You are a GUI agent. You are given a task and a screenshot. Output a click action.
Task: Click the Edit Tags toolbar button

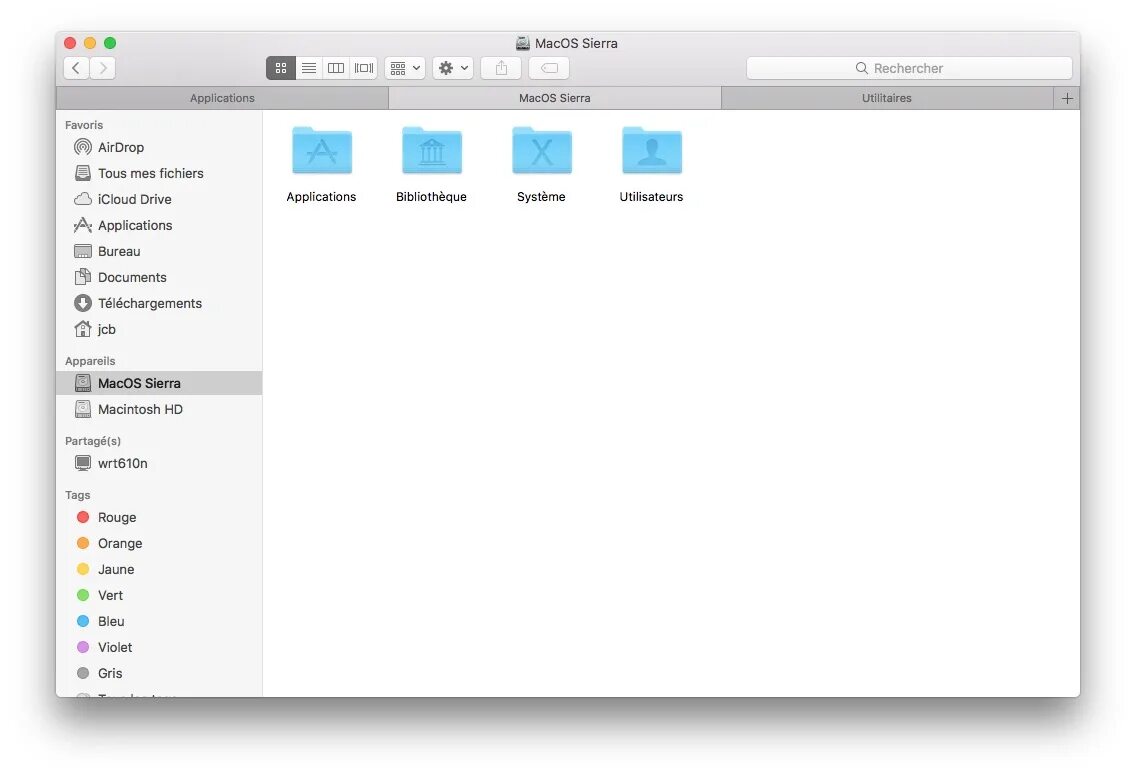click(x=549, y=68)
